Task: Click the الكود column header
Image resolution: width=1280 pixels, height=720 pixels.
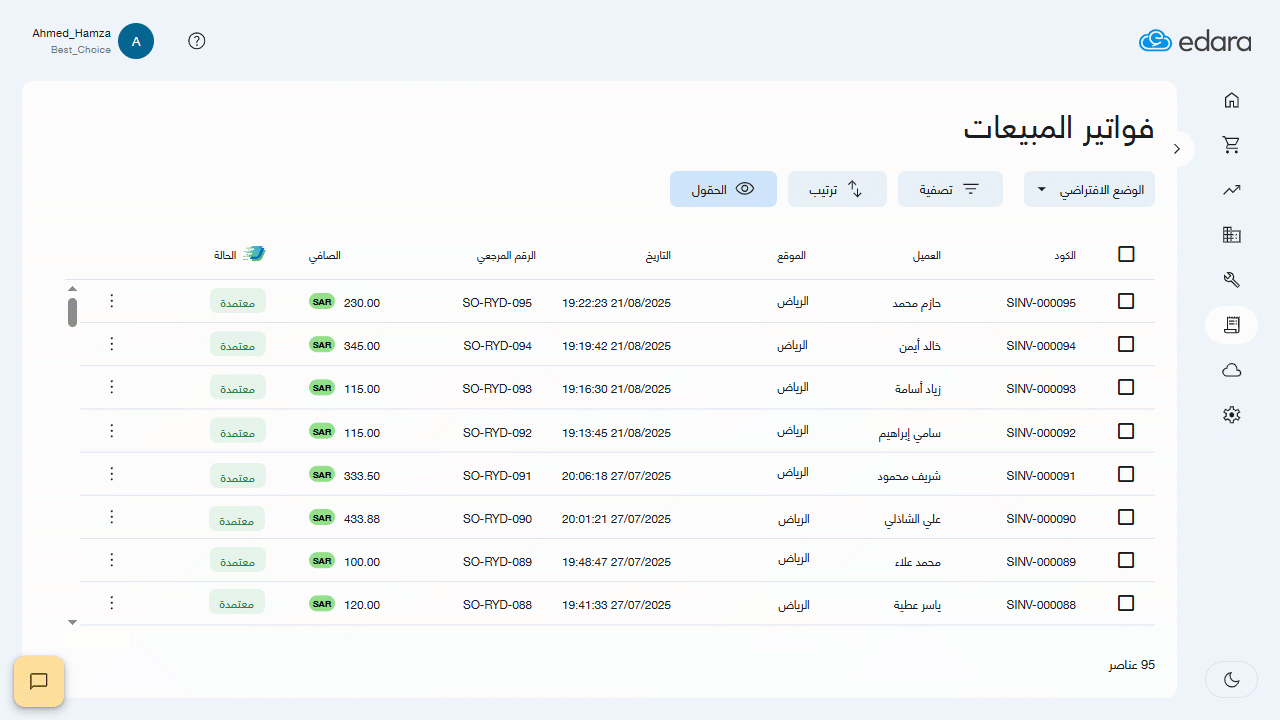Action: pyautogui.click(x=1066, y=255)
